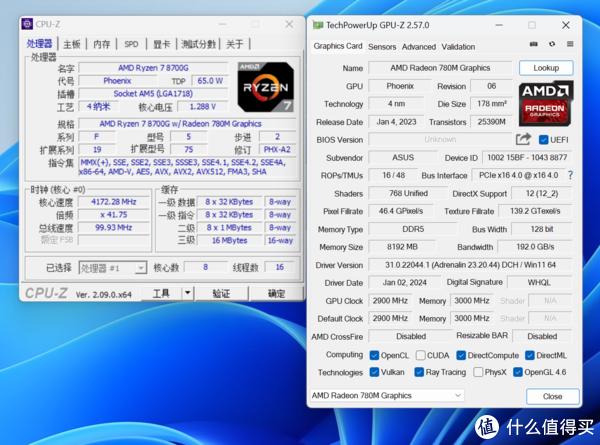Click the Shaders value 768 Unified
The height and width of the screenshot is (445, 600).
pos(408,193)
